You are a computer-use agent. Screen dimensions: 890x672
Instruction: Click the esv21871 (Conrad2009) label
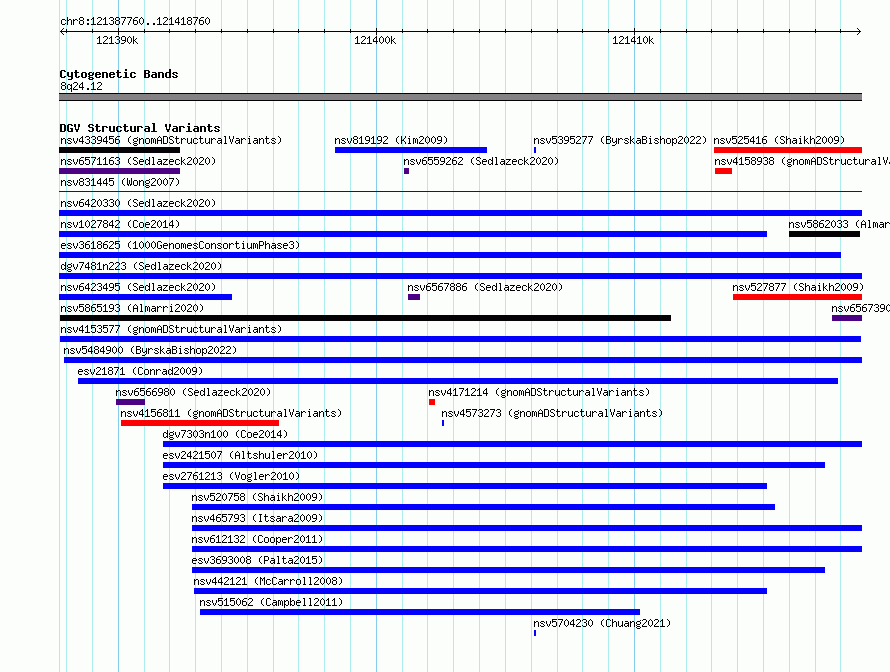(x=140, y=371)
